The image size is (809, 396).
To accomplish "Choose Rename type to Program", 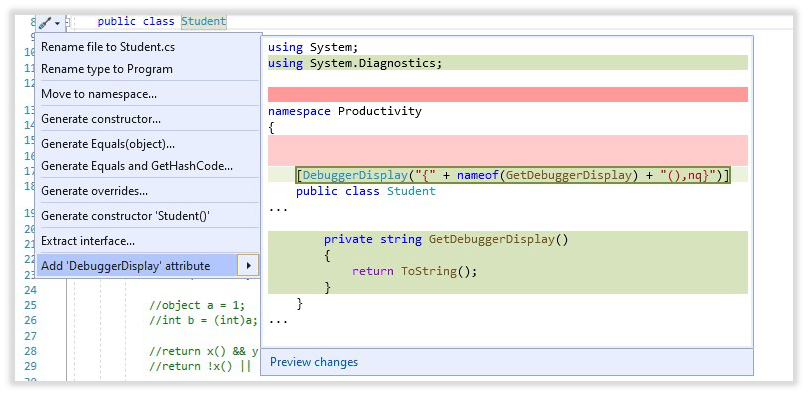I will [x=107, y=69].
